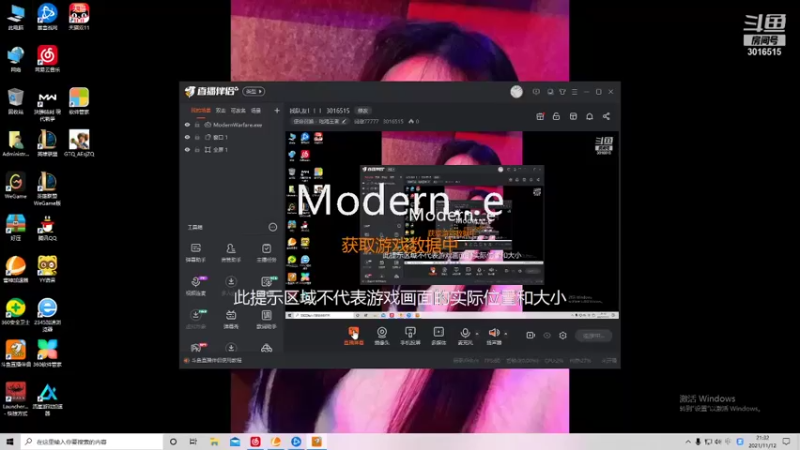Add a new scene with plus icon
Image resolution: width=800 pixels, height=450 pixels.
pyautogui.click(x=277, y=110)
